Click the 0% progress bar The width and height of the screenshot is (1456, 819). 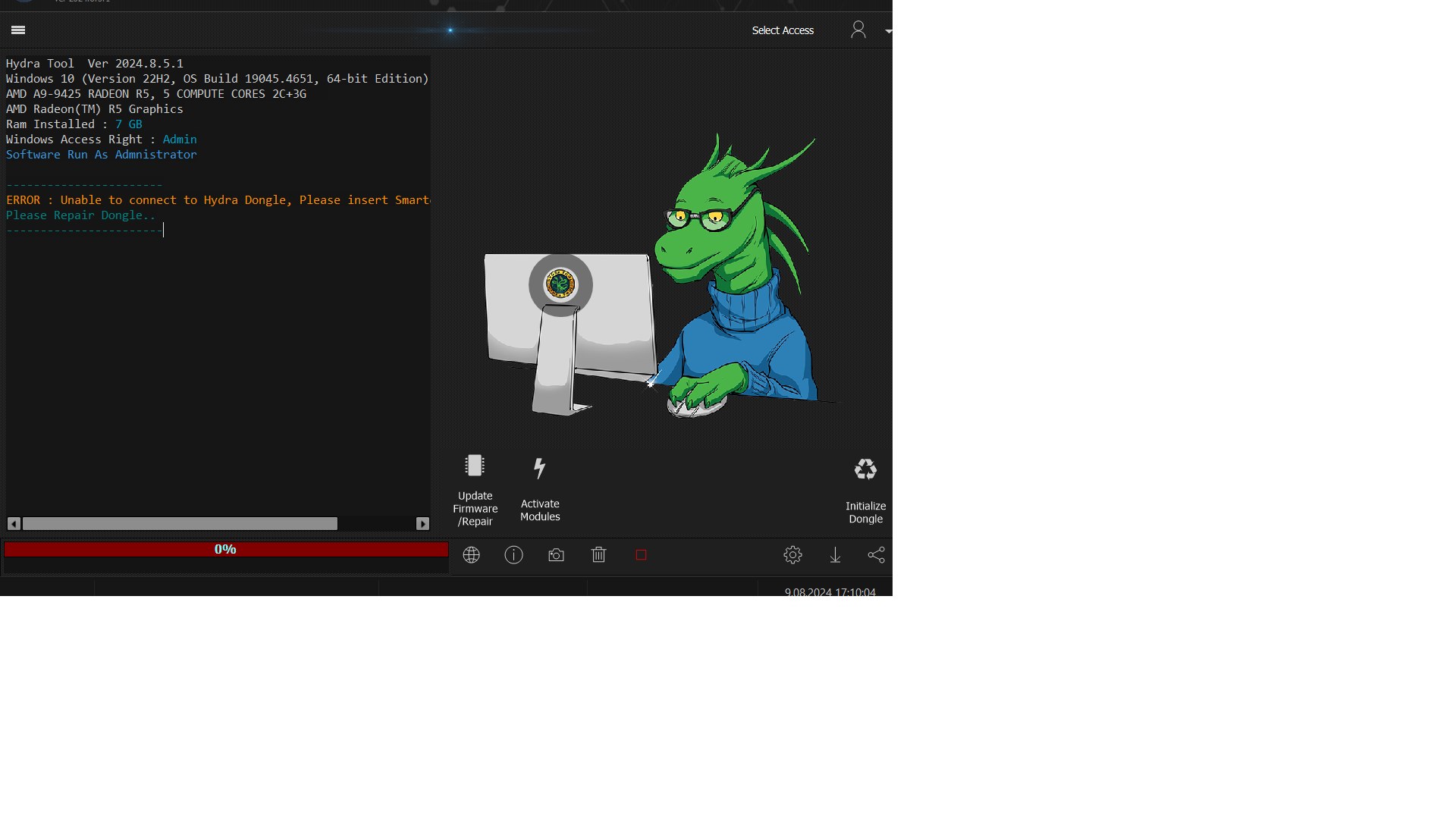click(226, 549)
